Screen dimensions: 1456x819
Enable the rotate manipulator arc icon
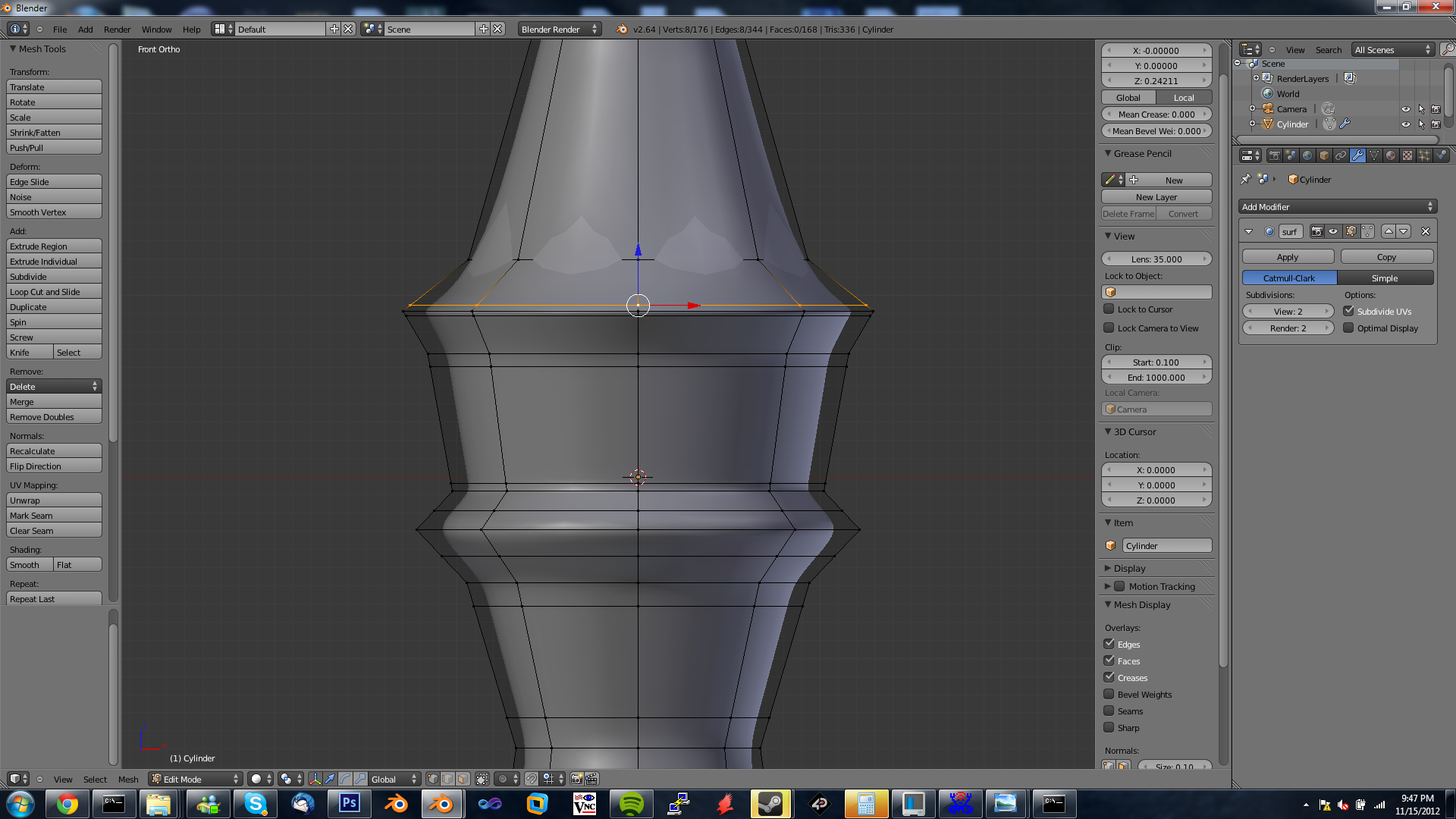pyautogui.click(x=345, y=779)
